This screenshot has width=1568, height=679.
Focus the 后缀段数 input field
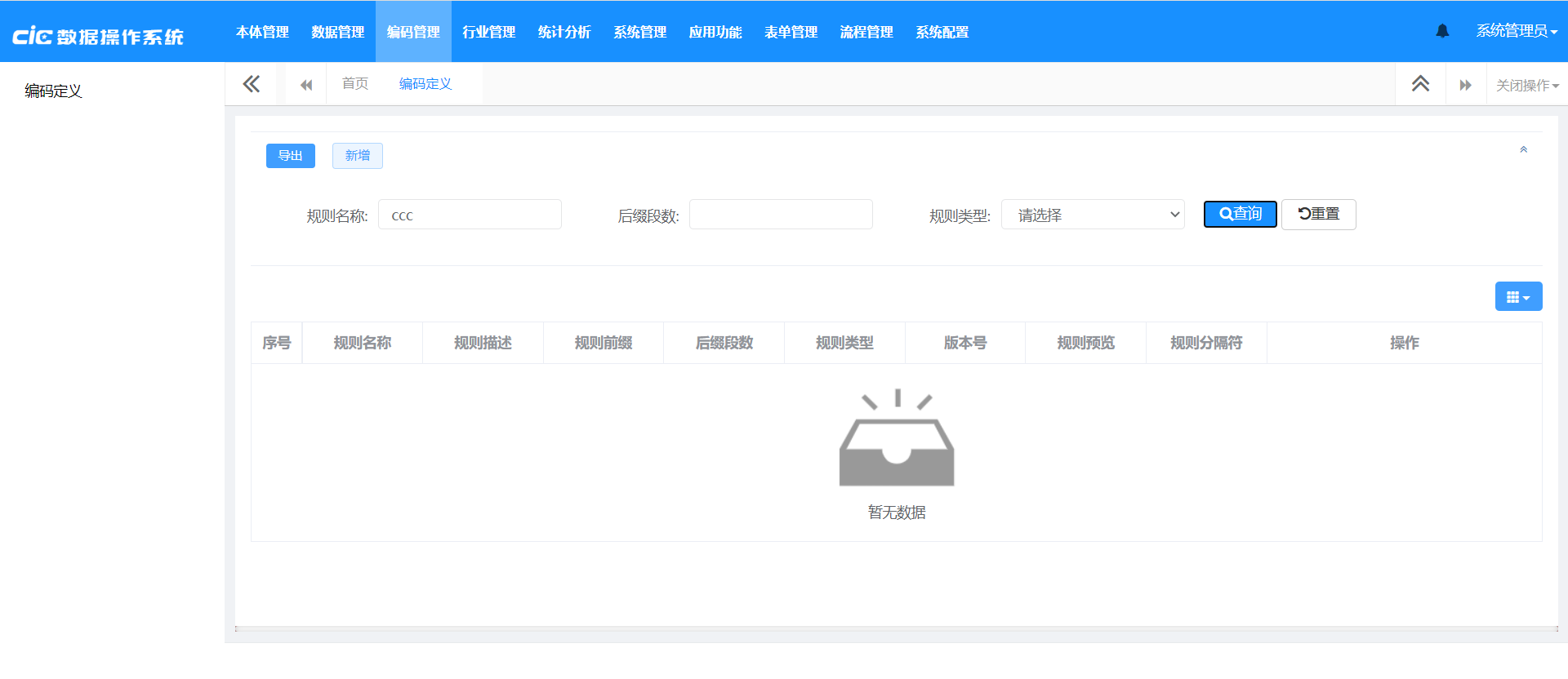[x=781, y=215]
